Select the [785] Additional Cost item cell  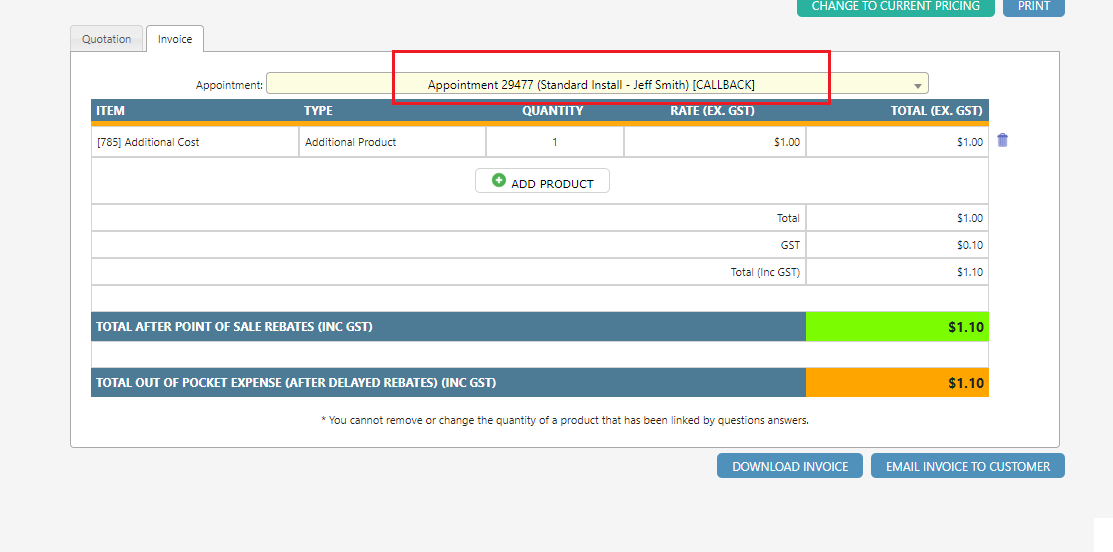click(x=195, y=142)
